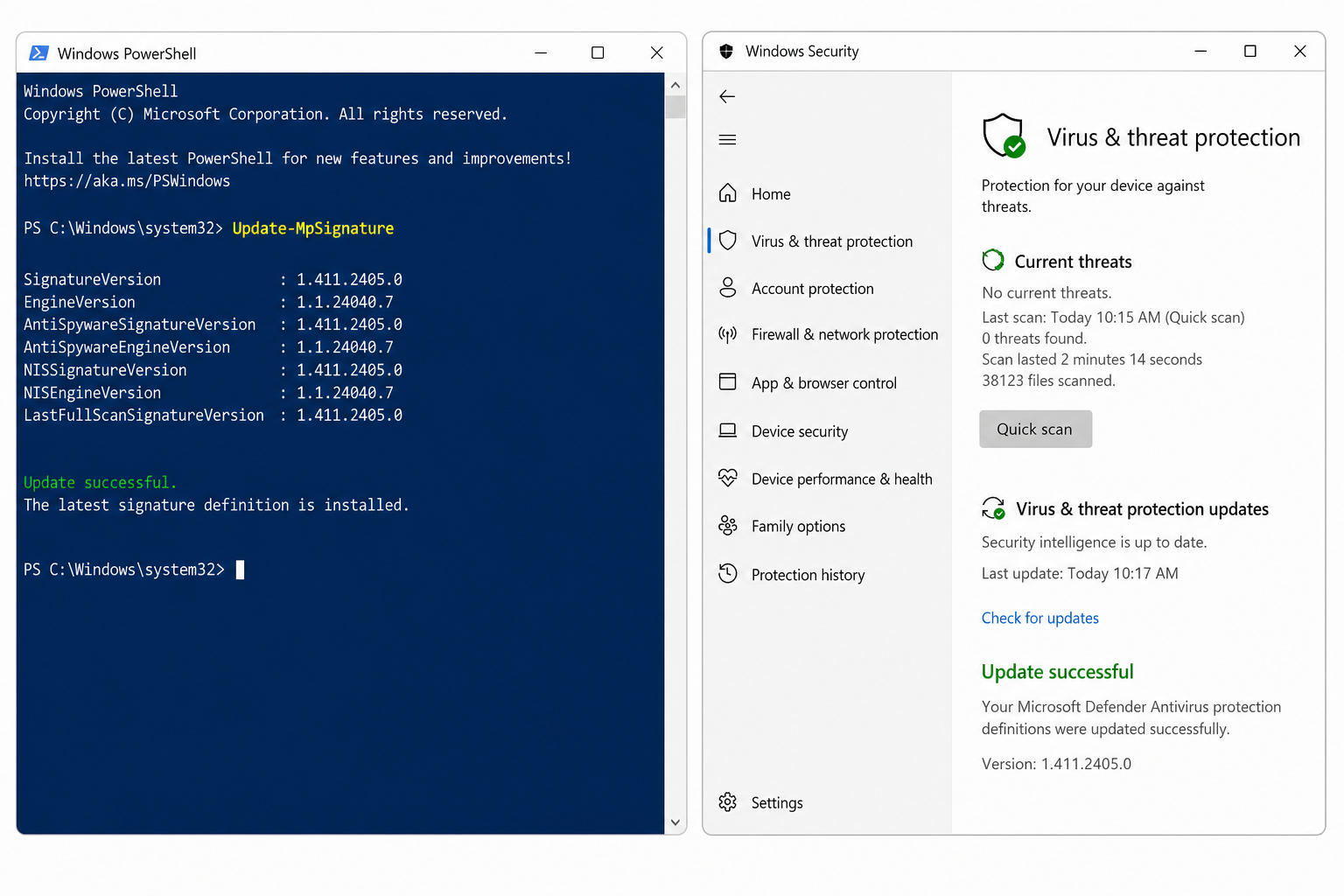
Task: Click the window icon for App & browser control
Action: coord(728,381)
